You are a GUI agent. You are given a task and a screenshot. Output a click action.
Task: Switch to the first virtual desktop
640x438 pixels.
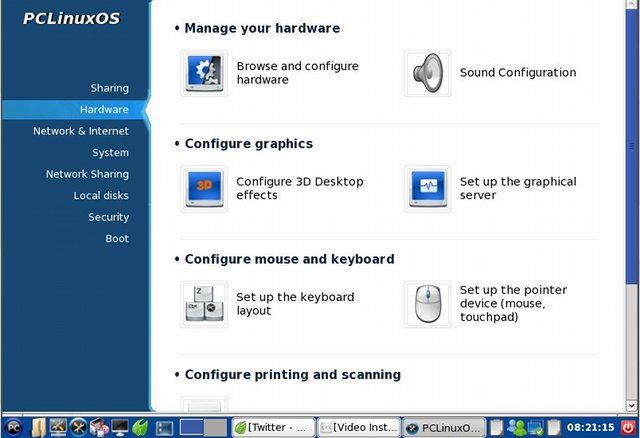pyautogui.click(x=191, y=428)
